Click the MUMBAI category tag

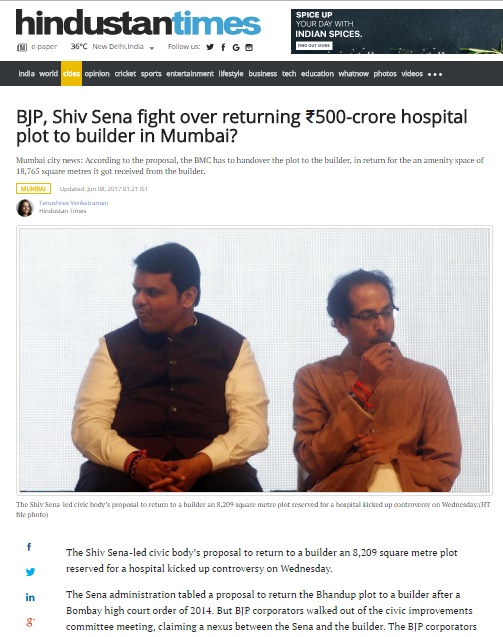33,188
